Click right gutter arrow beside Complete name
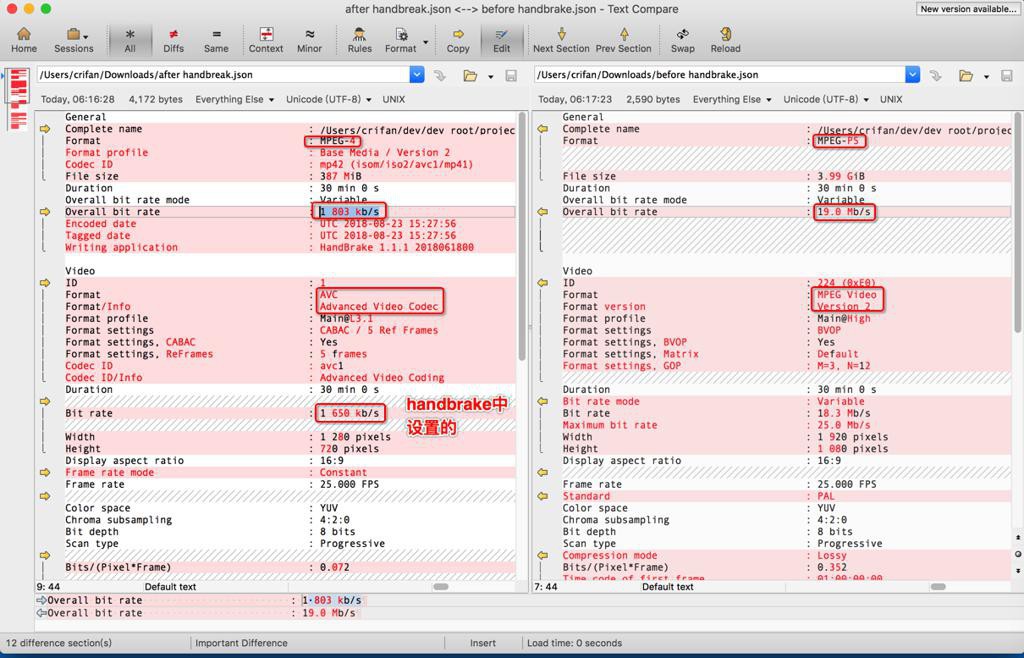Image resolution: width=1024 pixels, height=658 pixels. point(543,129)
